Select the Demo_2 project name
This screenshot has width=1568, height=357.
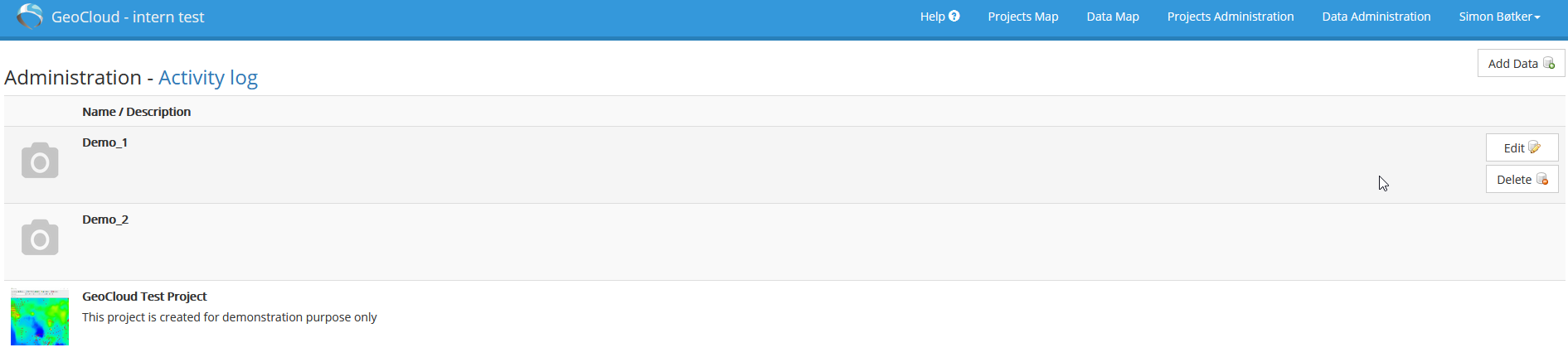[x=105, y=220]
